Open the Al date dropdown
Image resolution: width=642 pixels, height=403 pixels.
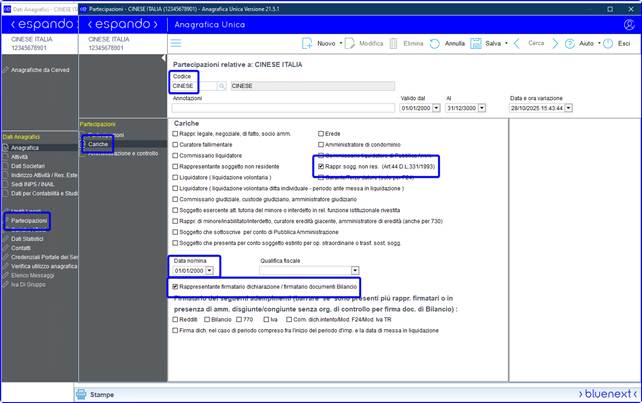point(482,108)
